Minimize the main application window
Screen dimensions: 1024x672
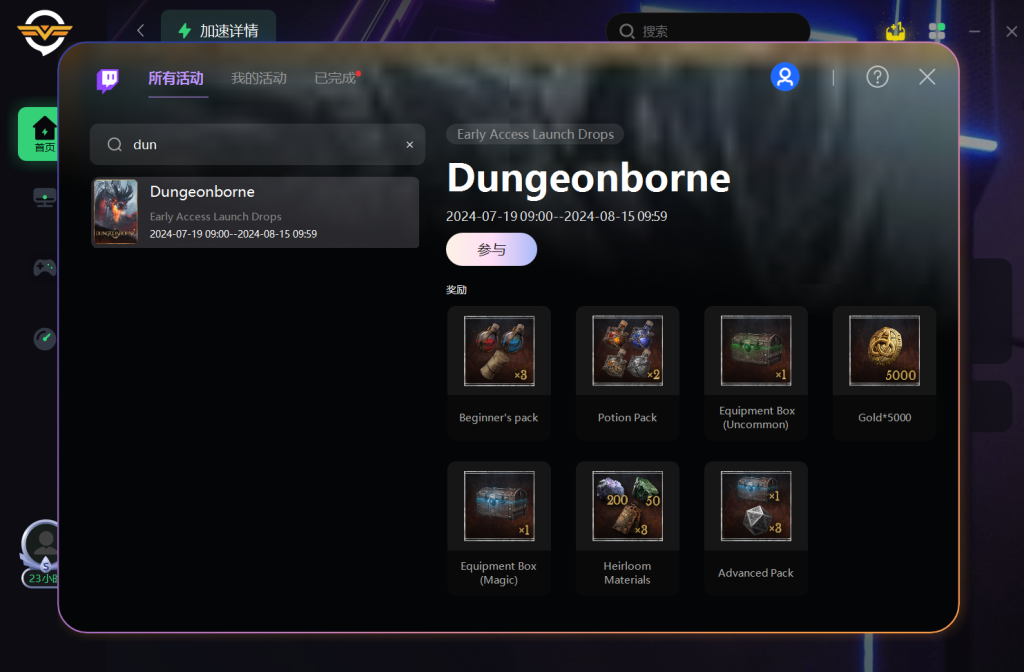974,31
